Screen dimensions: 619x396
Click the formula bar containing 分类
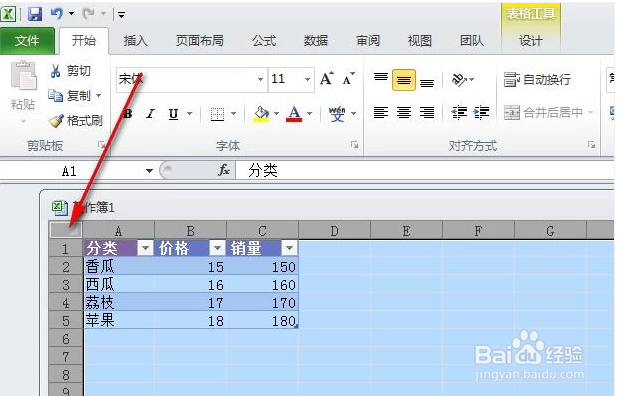(x=425, y=171)
